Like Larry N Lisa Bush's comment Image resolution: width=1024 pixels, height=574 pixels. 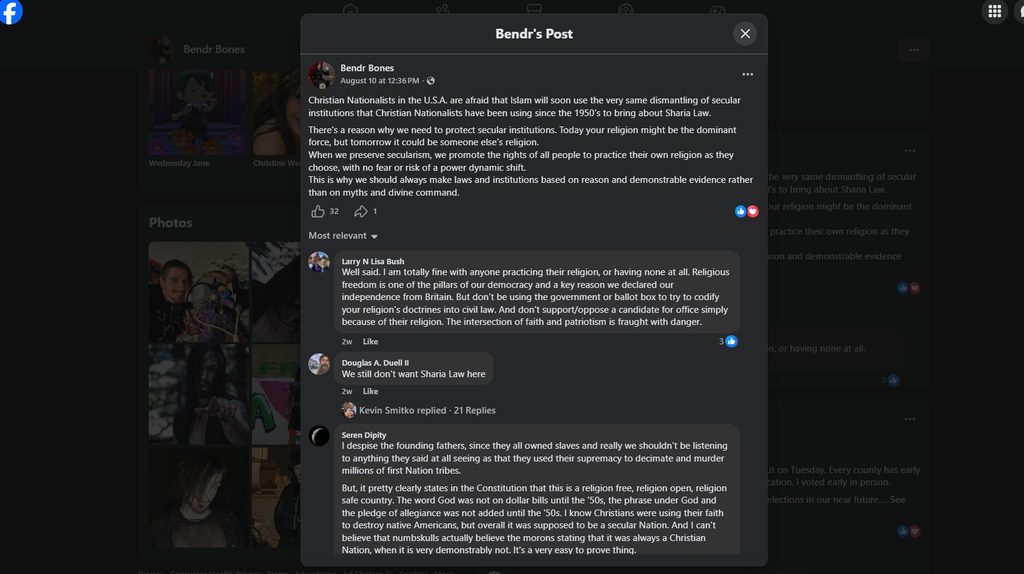pyautogui.click(x=370, y=342)
